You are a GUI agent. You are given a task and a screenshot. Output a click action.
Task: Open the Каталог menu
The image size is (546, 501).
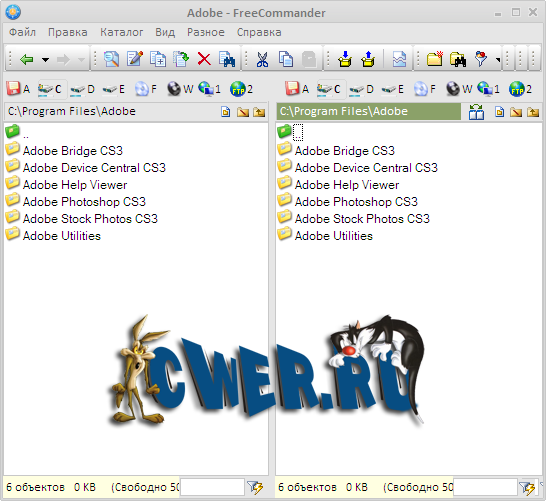(x=122, y=32)
